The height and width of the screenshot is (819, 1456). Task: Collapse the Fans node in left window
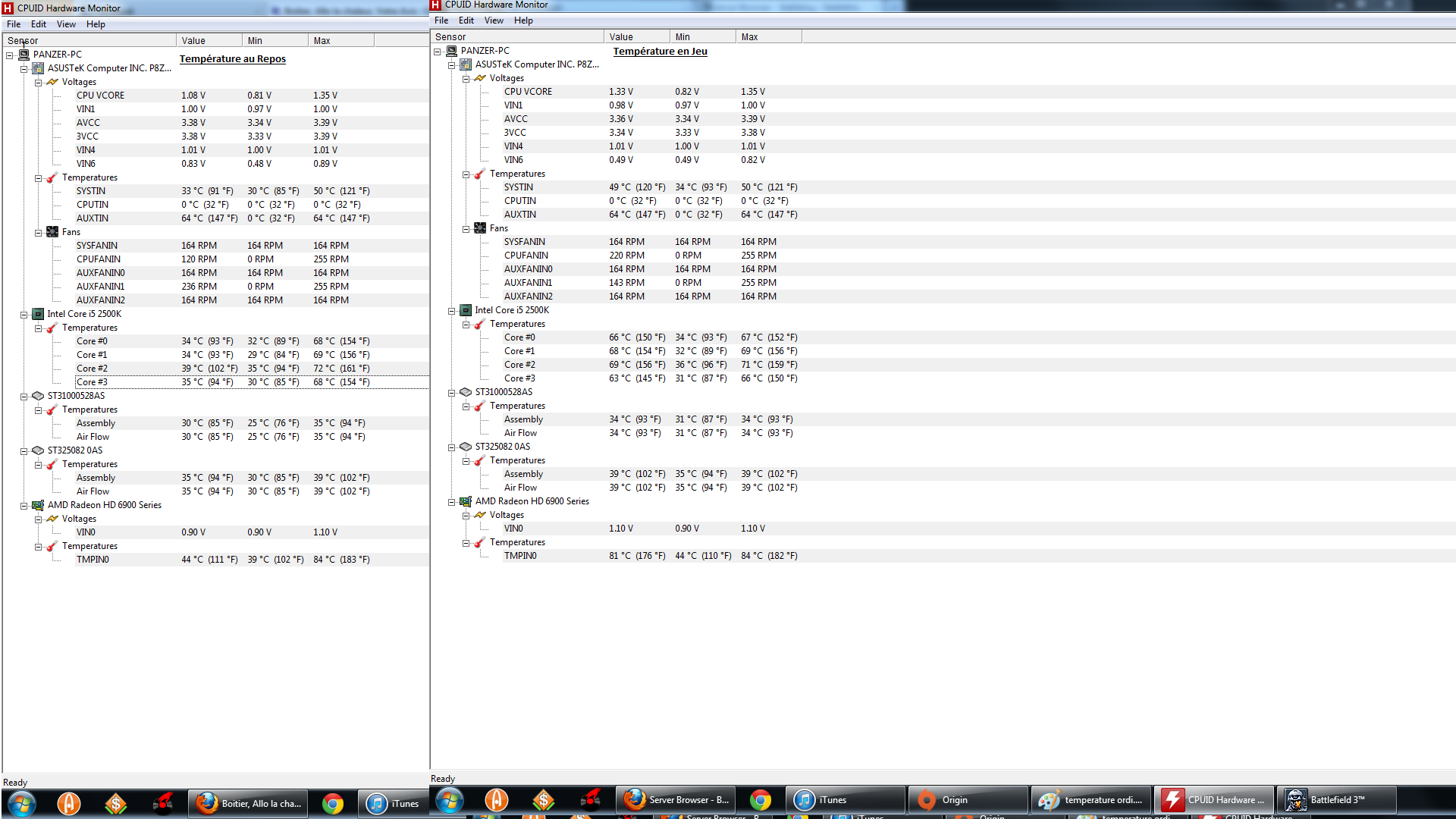point(38,233)
